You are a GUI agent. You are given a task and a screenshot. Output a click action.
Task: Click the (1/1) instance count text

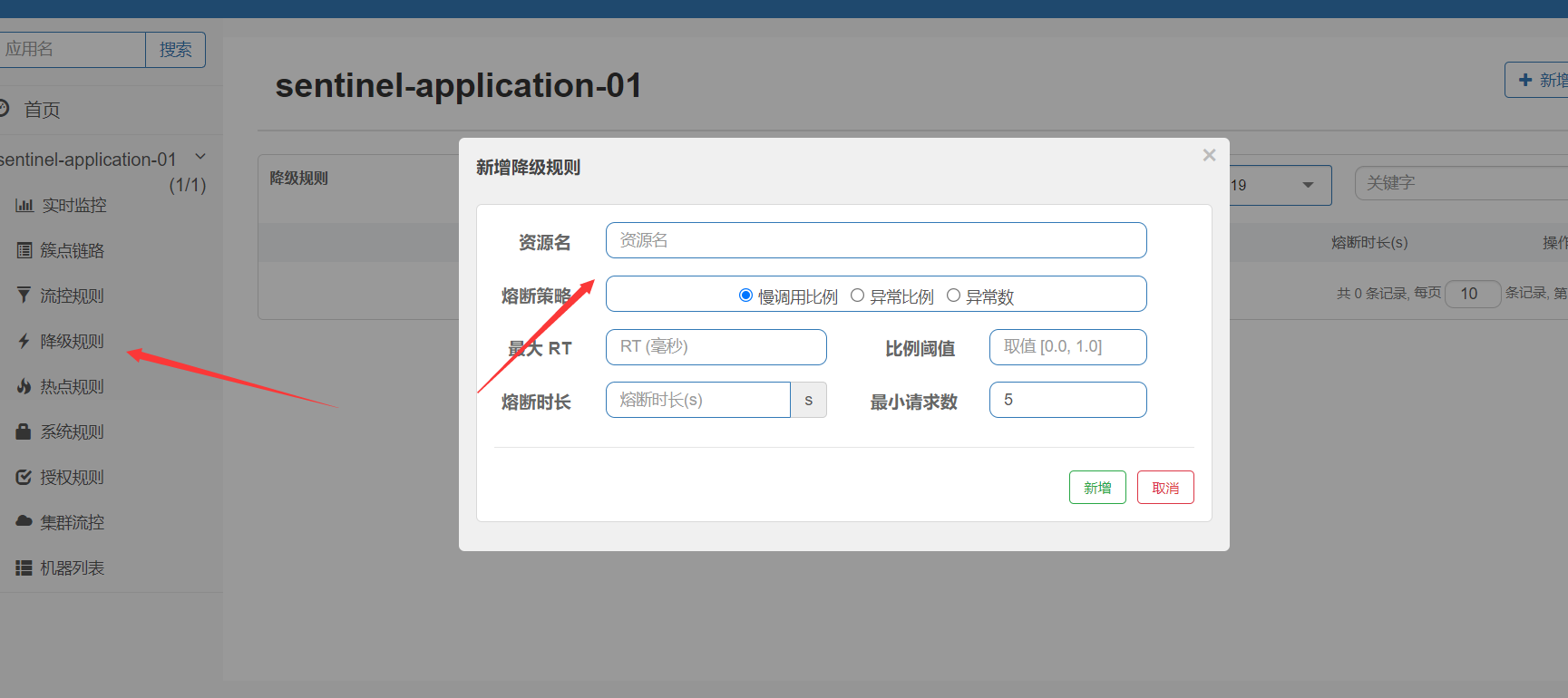tap(188, 185)
